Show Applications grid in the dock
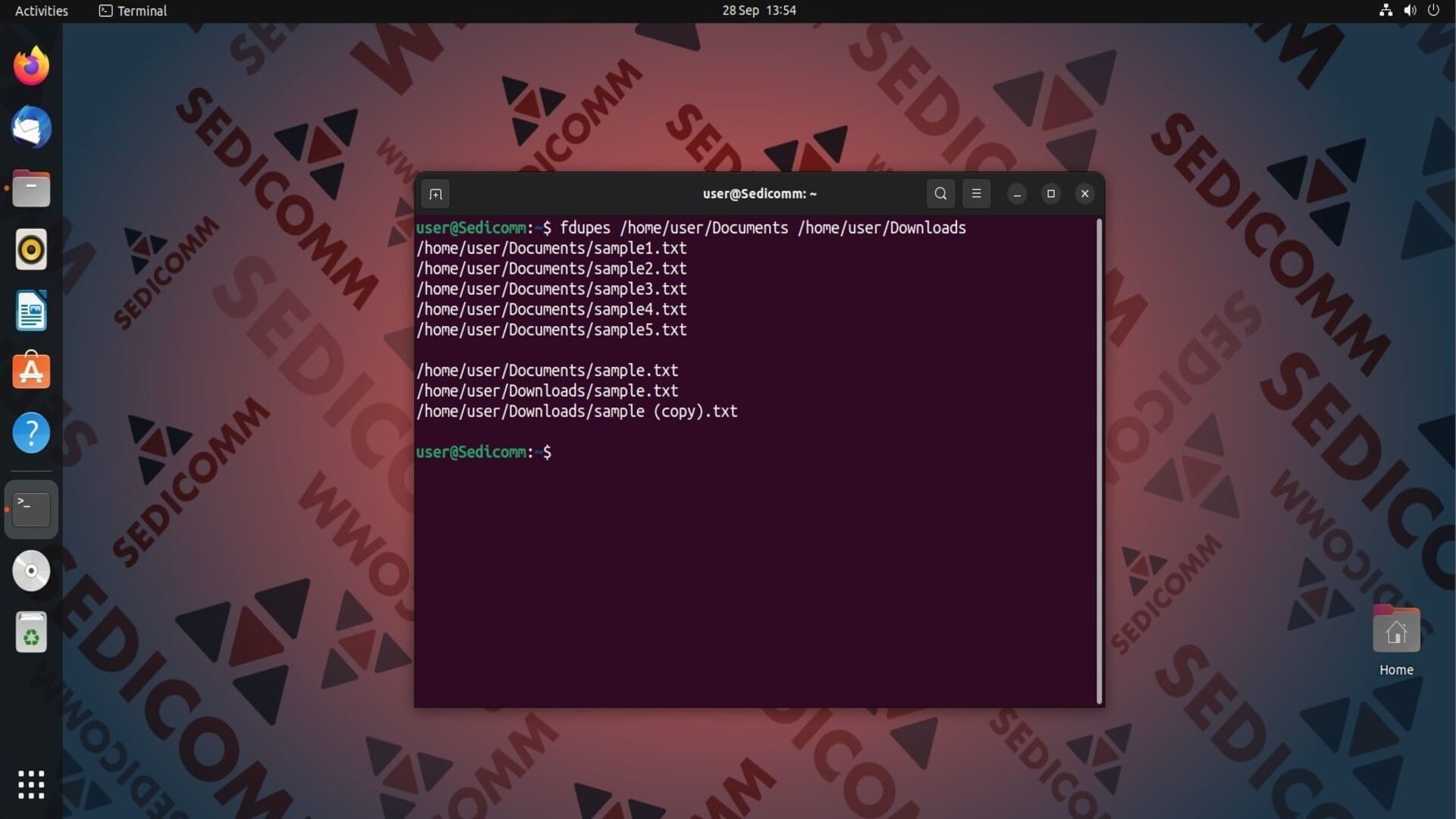 coord(31,785)
